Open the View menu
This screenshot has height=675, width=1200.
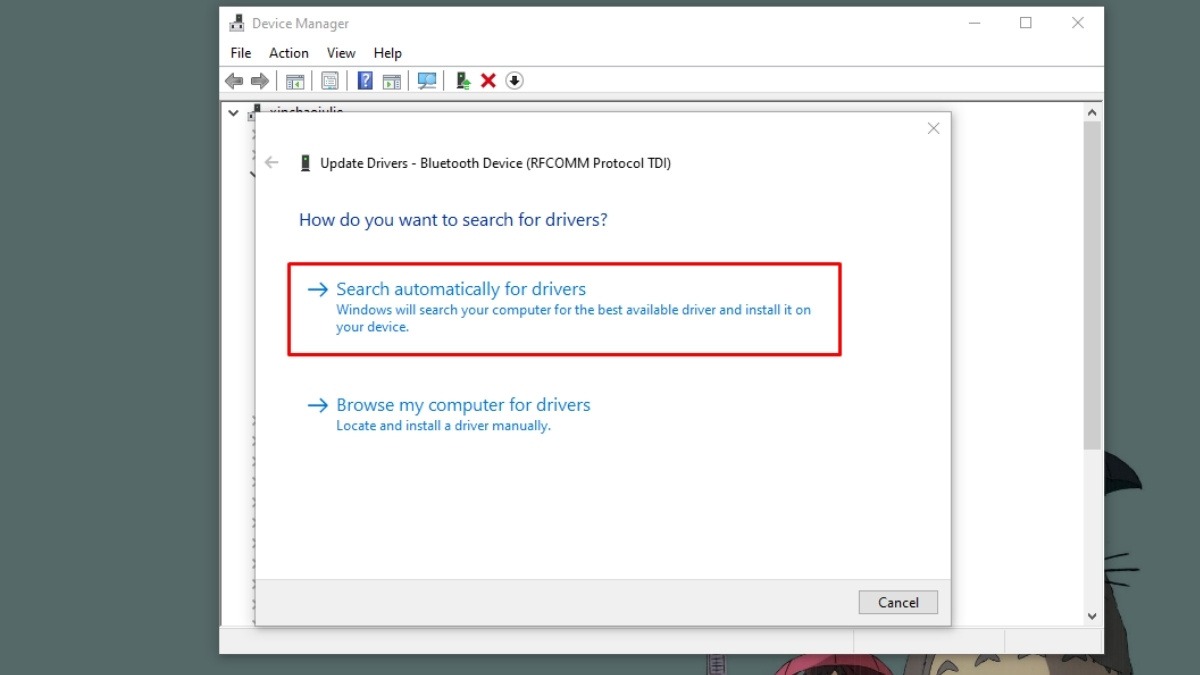click(x=341, y=53)
